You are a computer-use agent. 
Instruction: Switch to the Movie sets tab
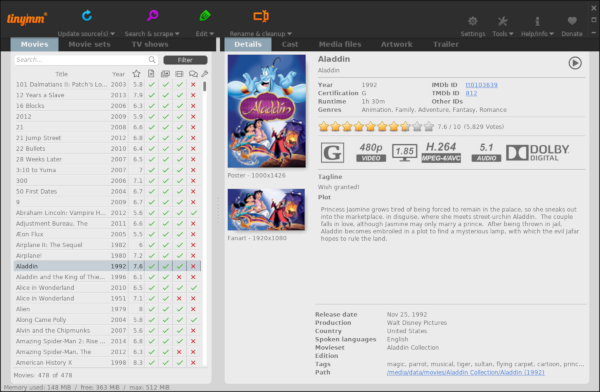tap(89, 44)
